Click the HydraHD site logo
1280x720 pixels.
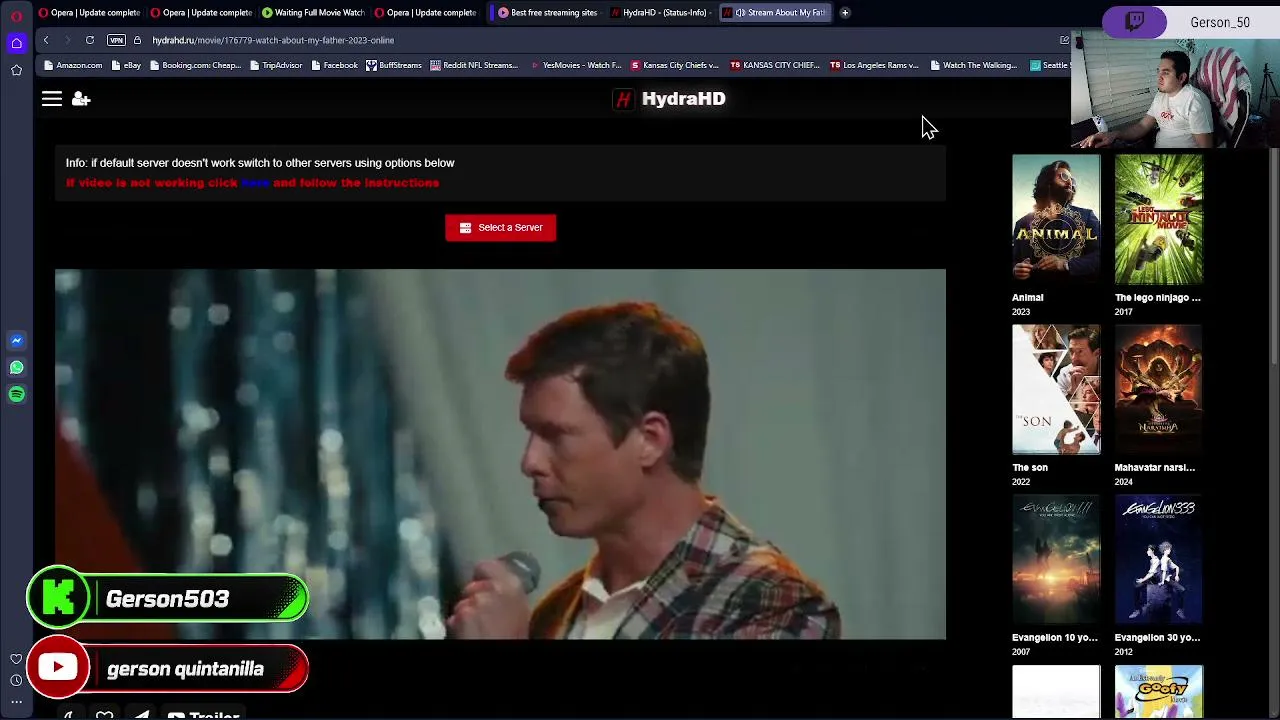[669, 99]
